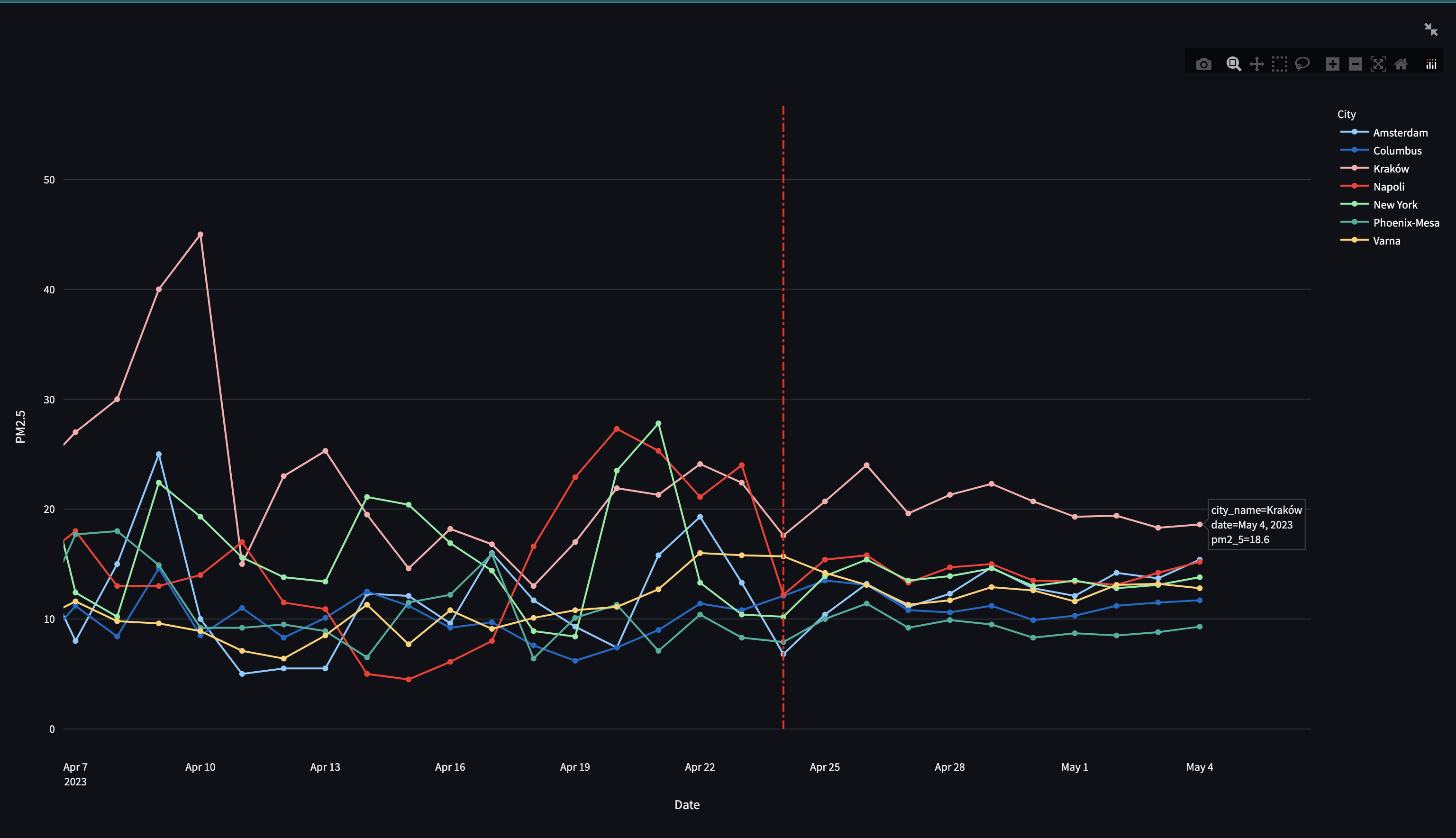This screenshot has width=1456, height=838.
Task: Choose the Lasso Select tool
Action: (1302, 64)
